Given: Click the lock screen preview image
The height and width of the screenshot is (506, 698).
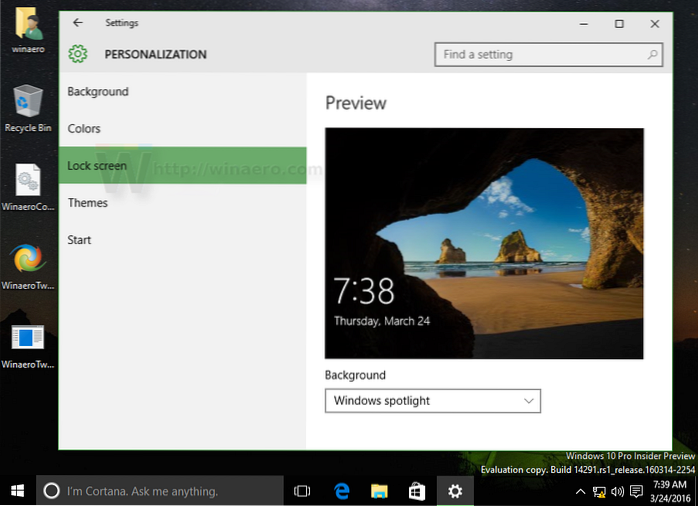Looking at the screenshot, I should 484,243.
